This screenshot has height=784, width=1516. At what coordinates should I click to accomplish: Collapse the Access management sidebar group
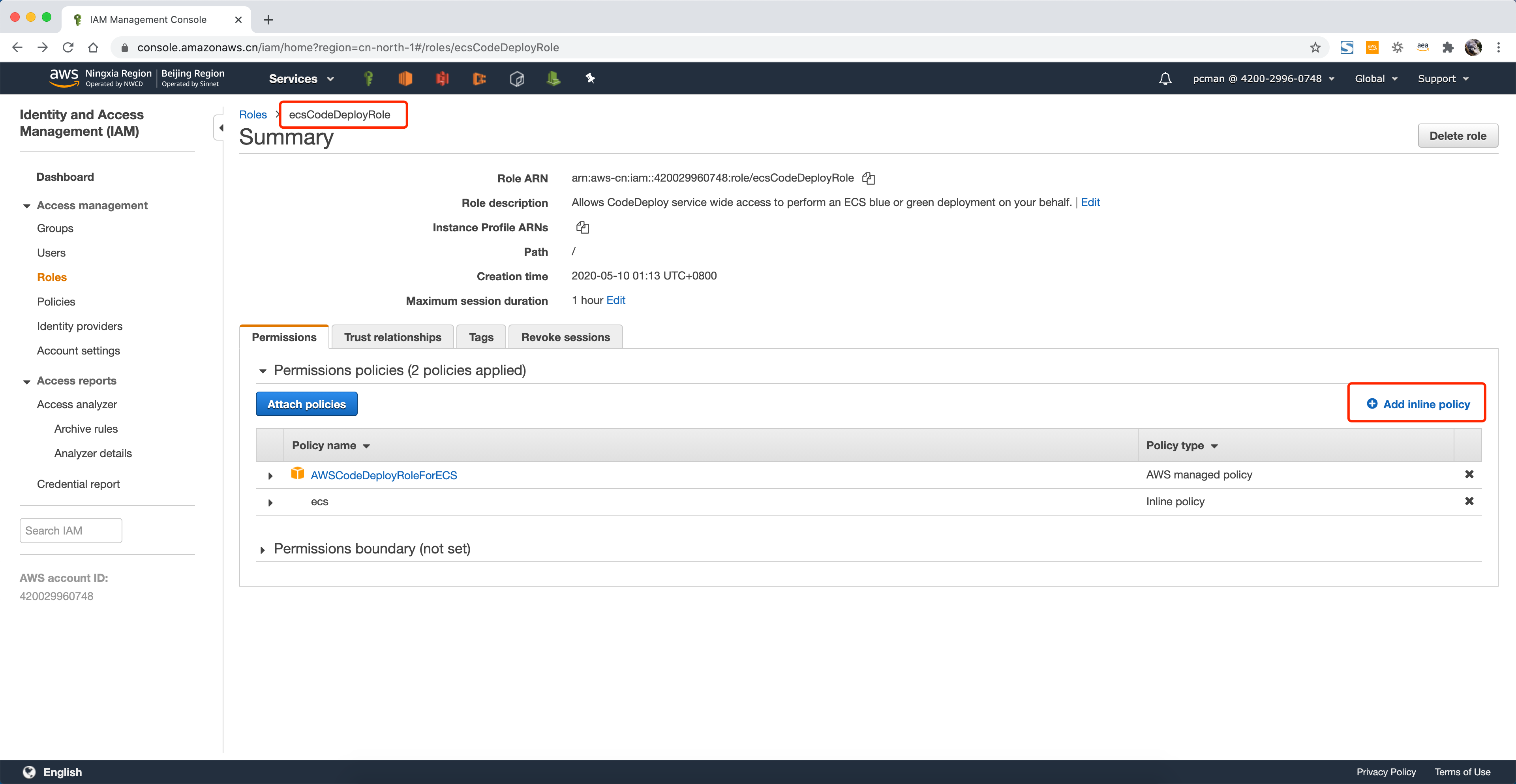tap(26, 206)
